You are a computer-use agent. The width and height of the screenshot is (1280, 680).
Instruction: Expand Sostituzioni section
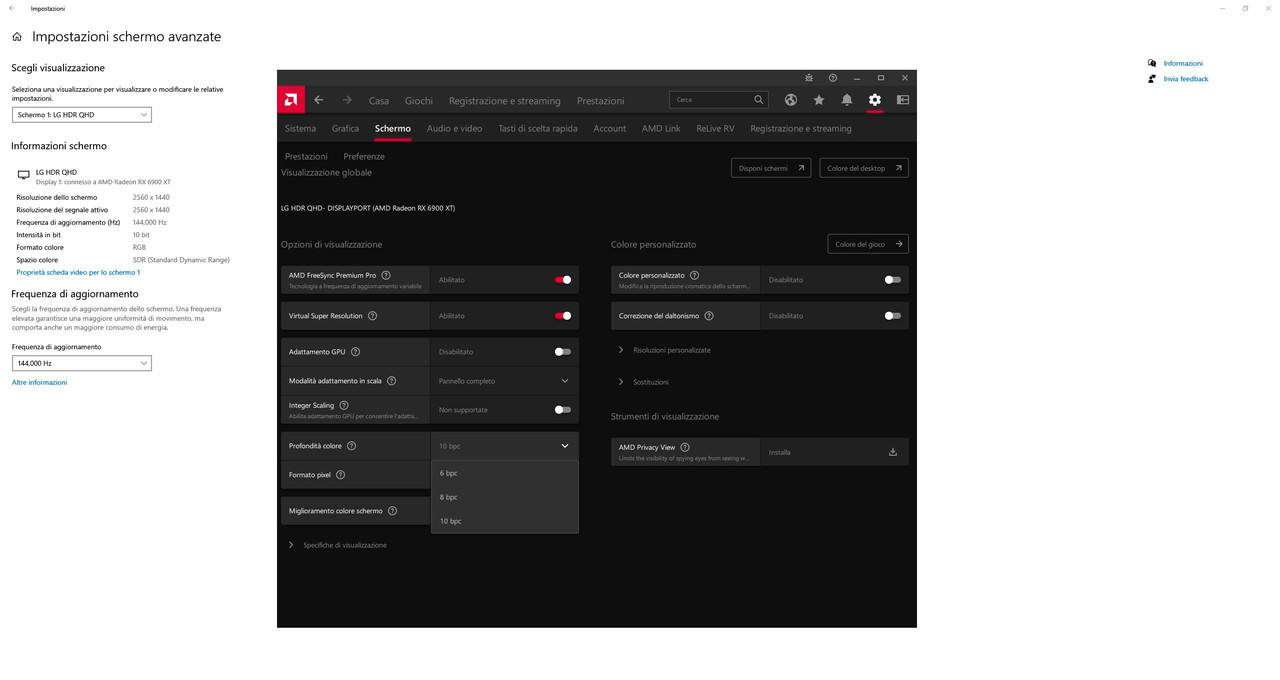643,382
